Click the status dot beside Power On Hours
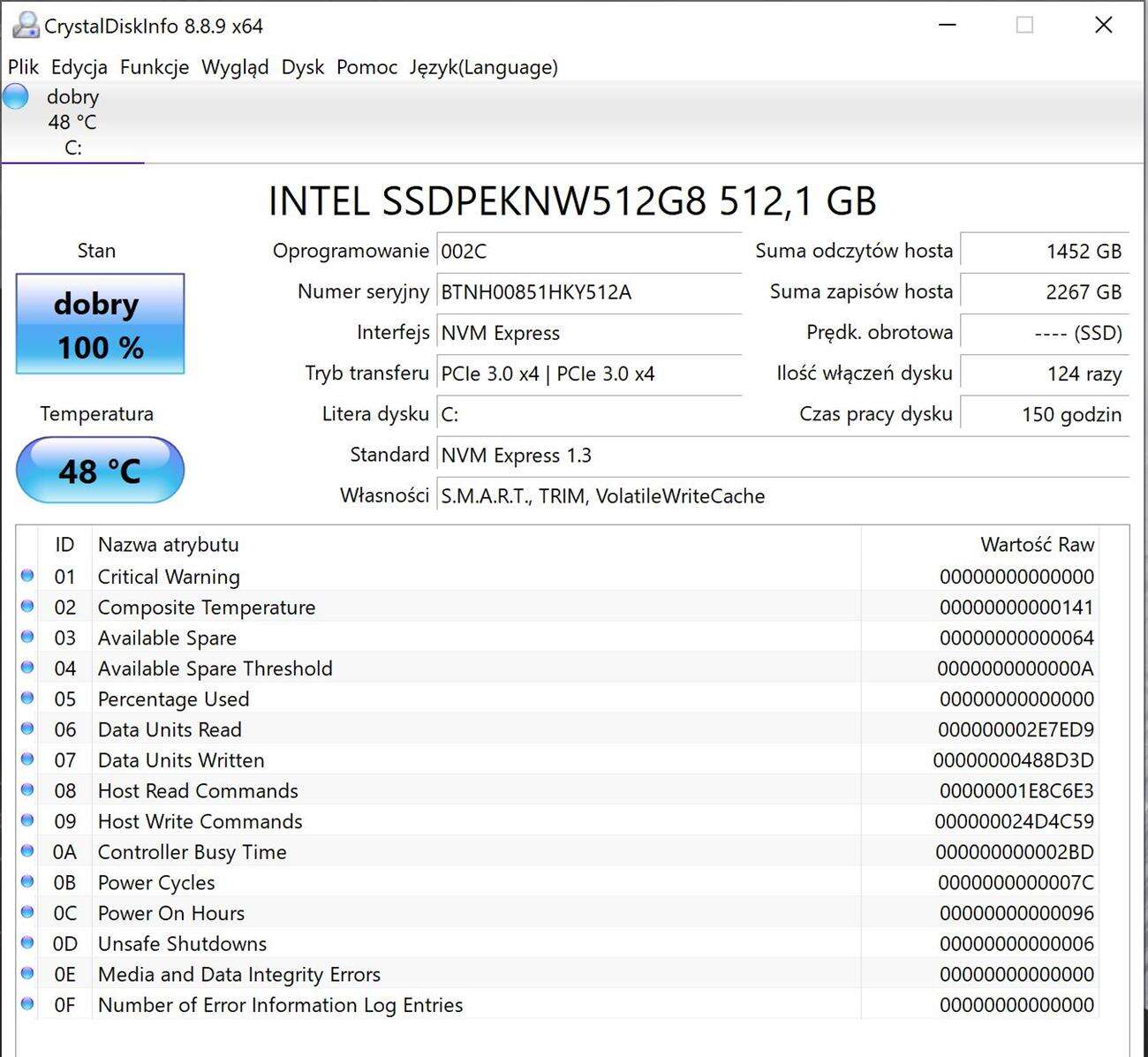The image size is (1148, 1057). click(27, 912)
